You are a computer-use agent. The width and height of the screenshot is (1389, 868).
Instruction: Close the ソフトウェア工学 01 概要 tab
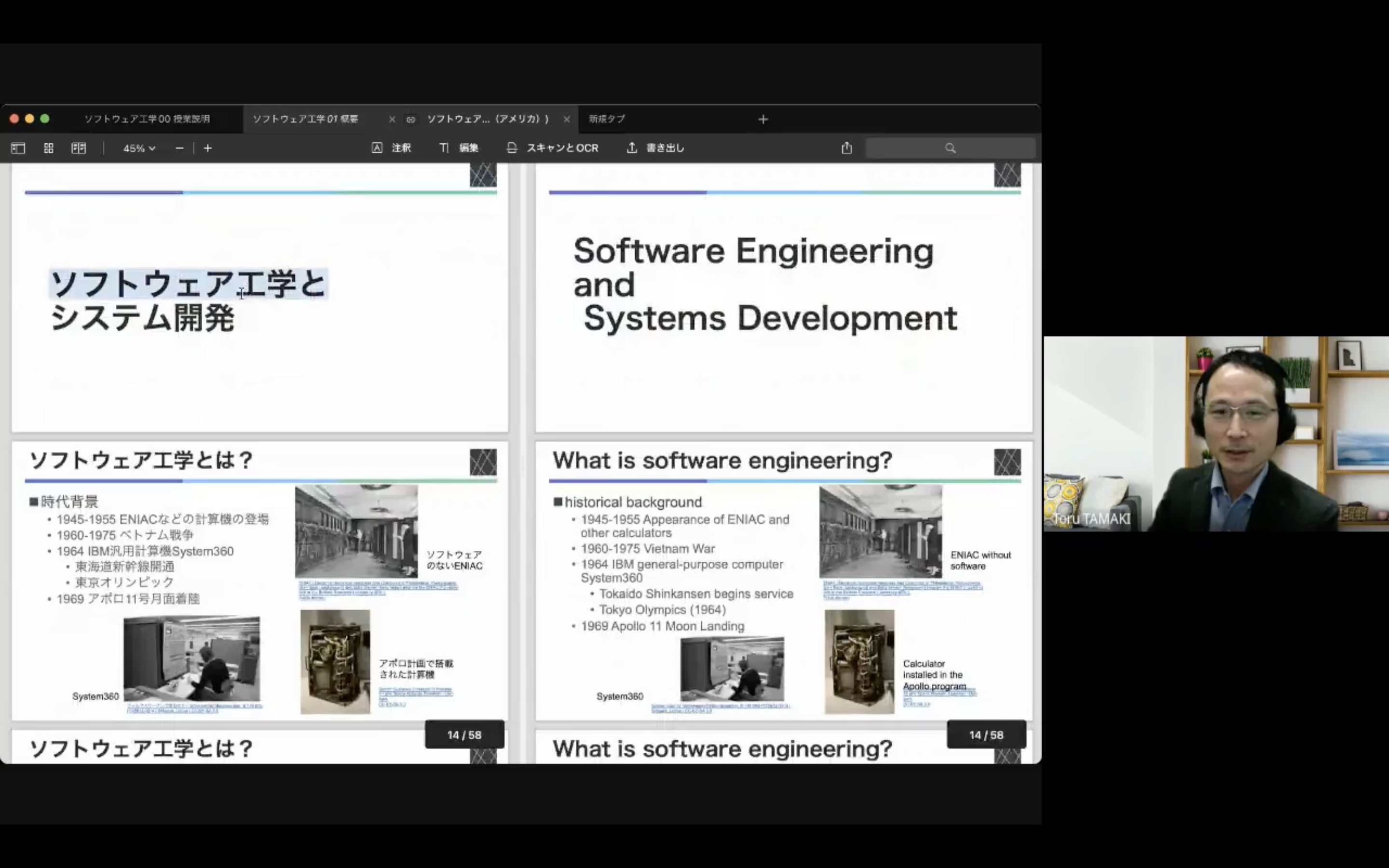click(x=392, y=120)
